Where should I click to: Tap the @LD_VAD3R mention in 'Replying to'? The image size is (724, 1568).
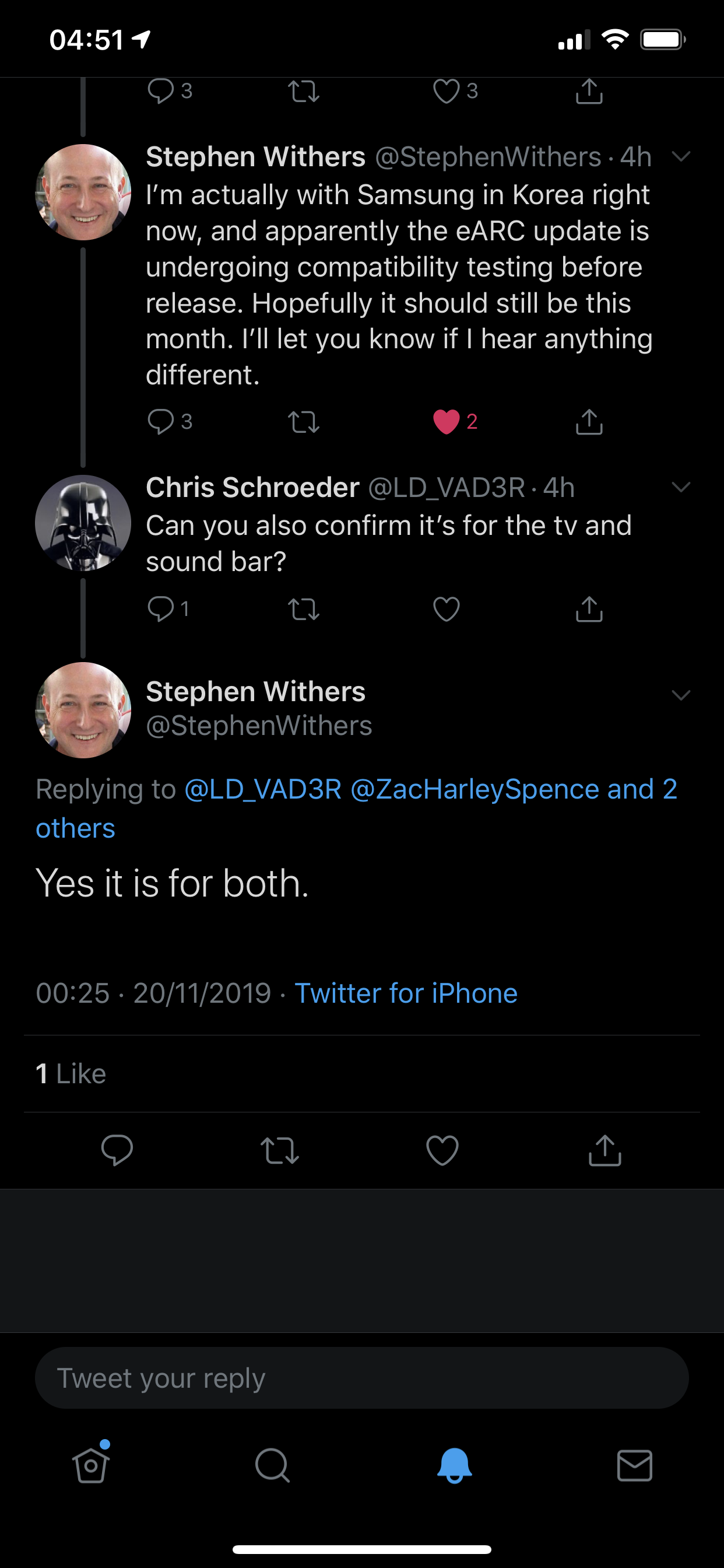tap(263, 789)
